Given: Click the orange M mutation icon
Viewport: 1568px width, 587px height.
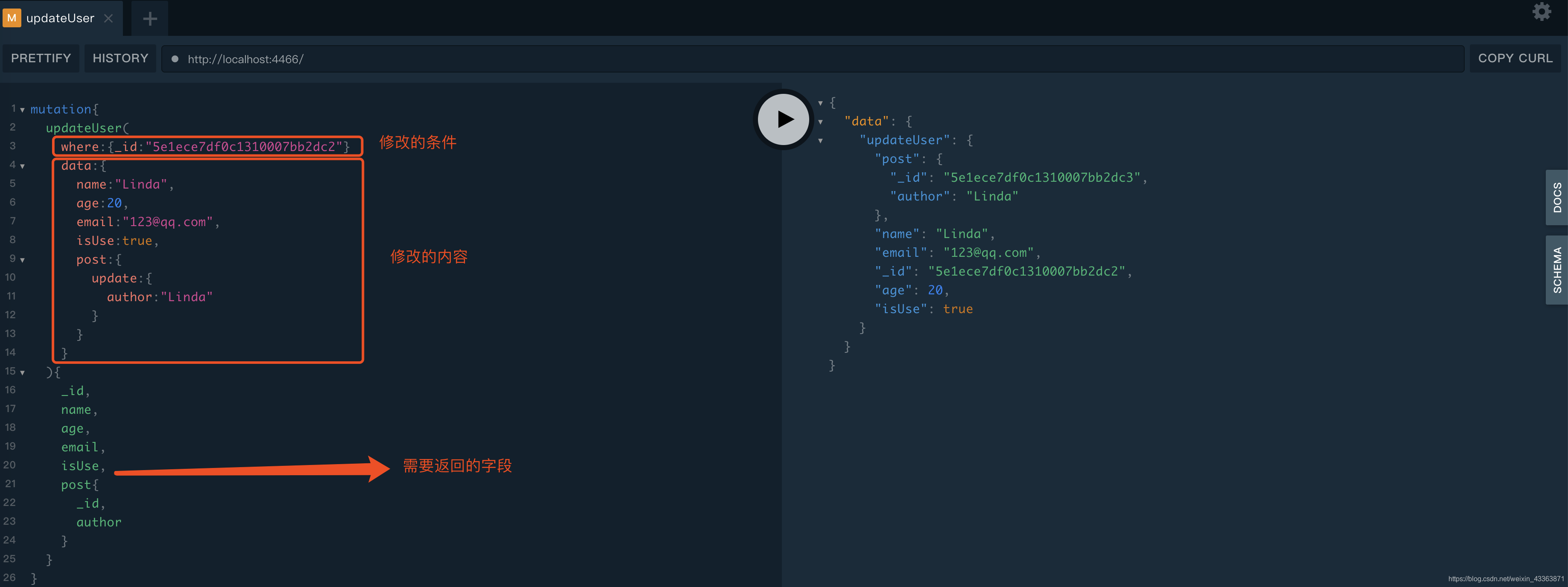Looking at the screenshot, I should pyautogui.click(x=12, y=18).
